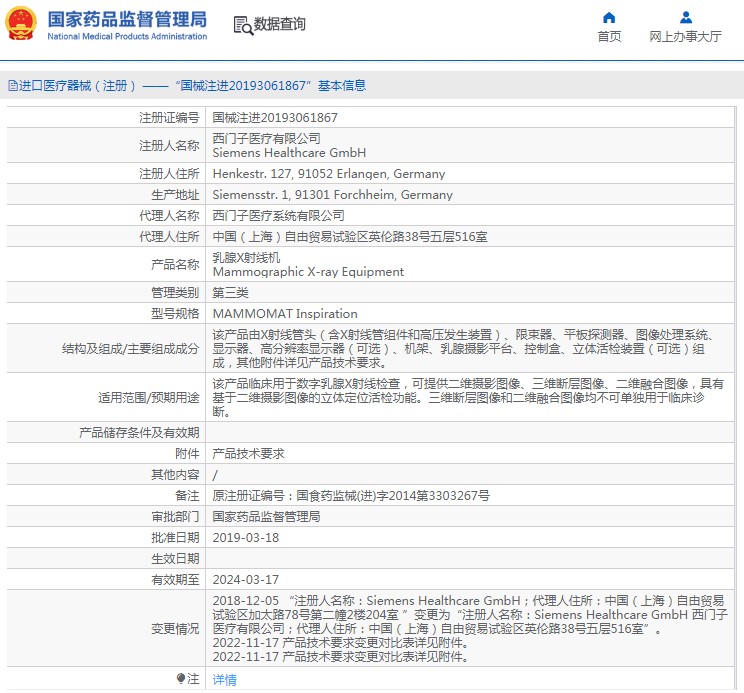Click the 其他内容 label
This screenshot has height=693, width=744.
(x=175, y=475)
